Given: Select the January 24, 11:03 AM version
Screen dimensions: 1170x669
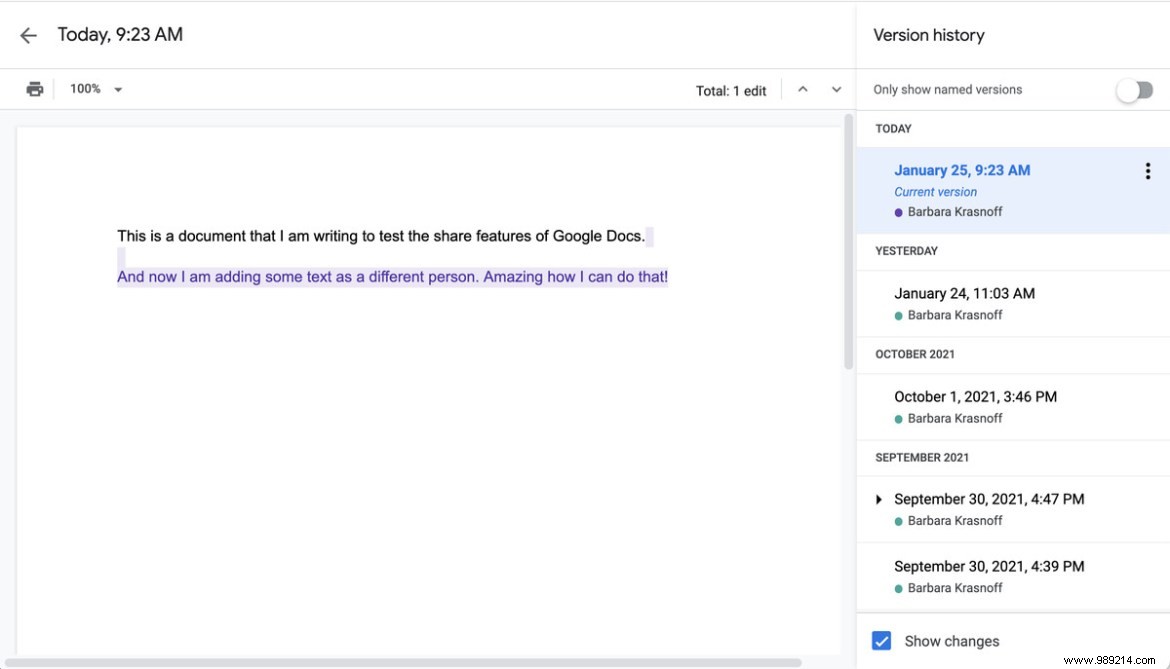Looking at the screenshot, I should (x=961, y=293).
